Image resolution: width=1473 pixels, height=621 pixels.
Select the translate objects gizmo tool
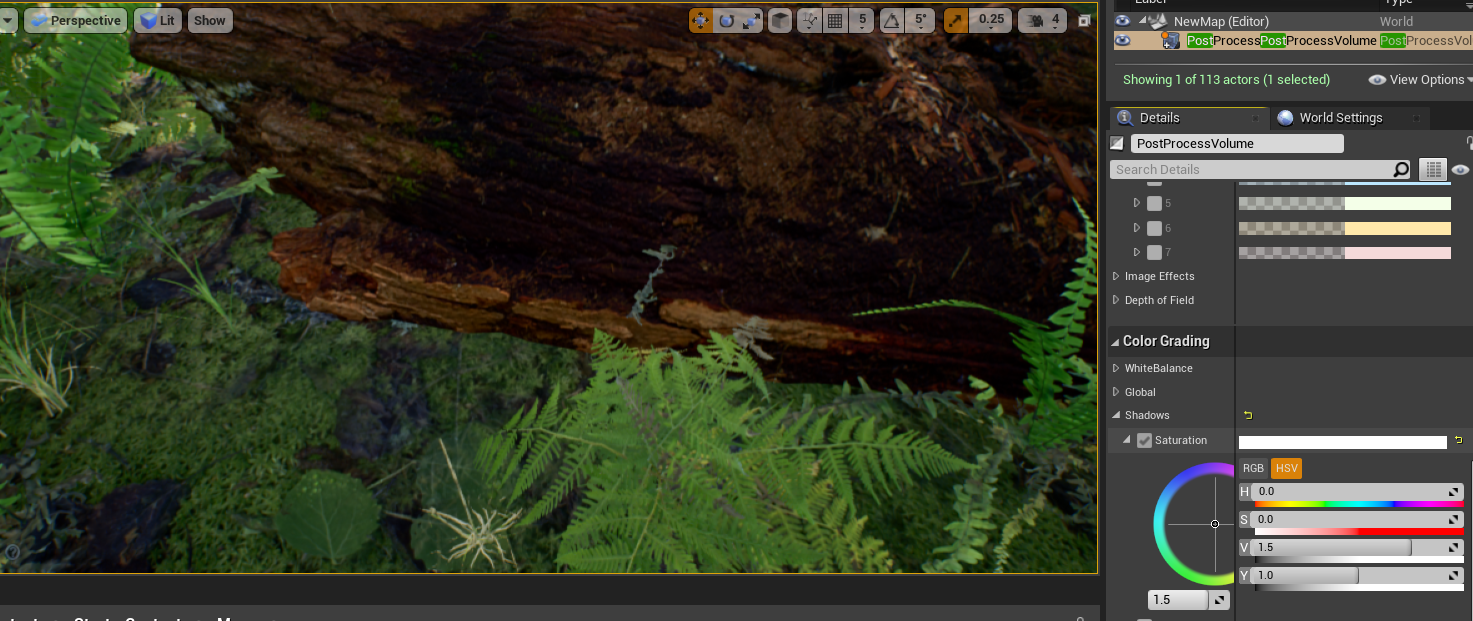[701, 20]
